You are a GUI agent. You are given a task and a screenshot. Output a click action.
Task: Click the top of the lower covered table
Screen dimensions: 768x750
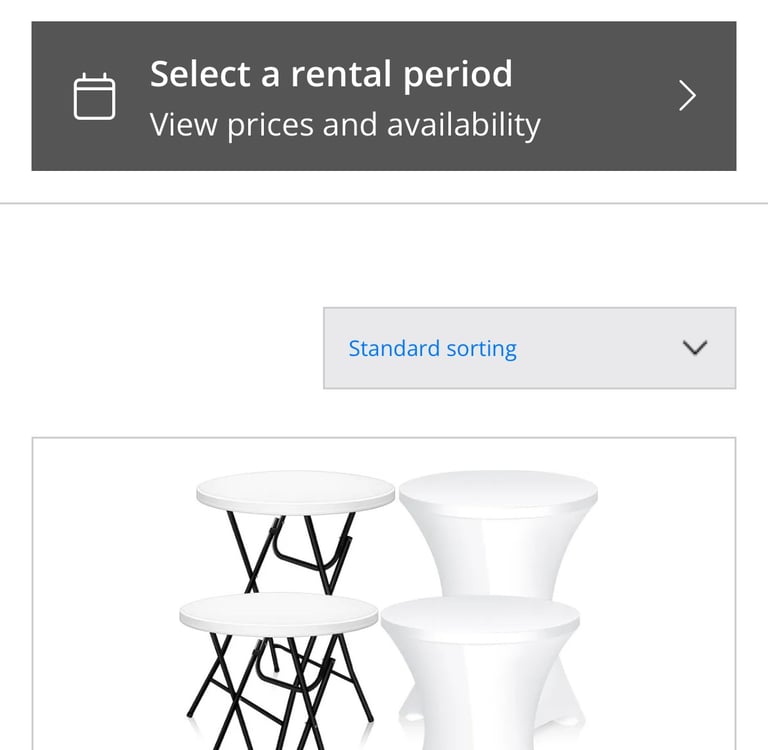(x=480, y=617)
